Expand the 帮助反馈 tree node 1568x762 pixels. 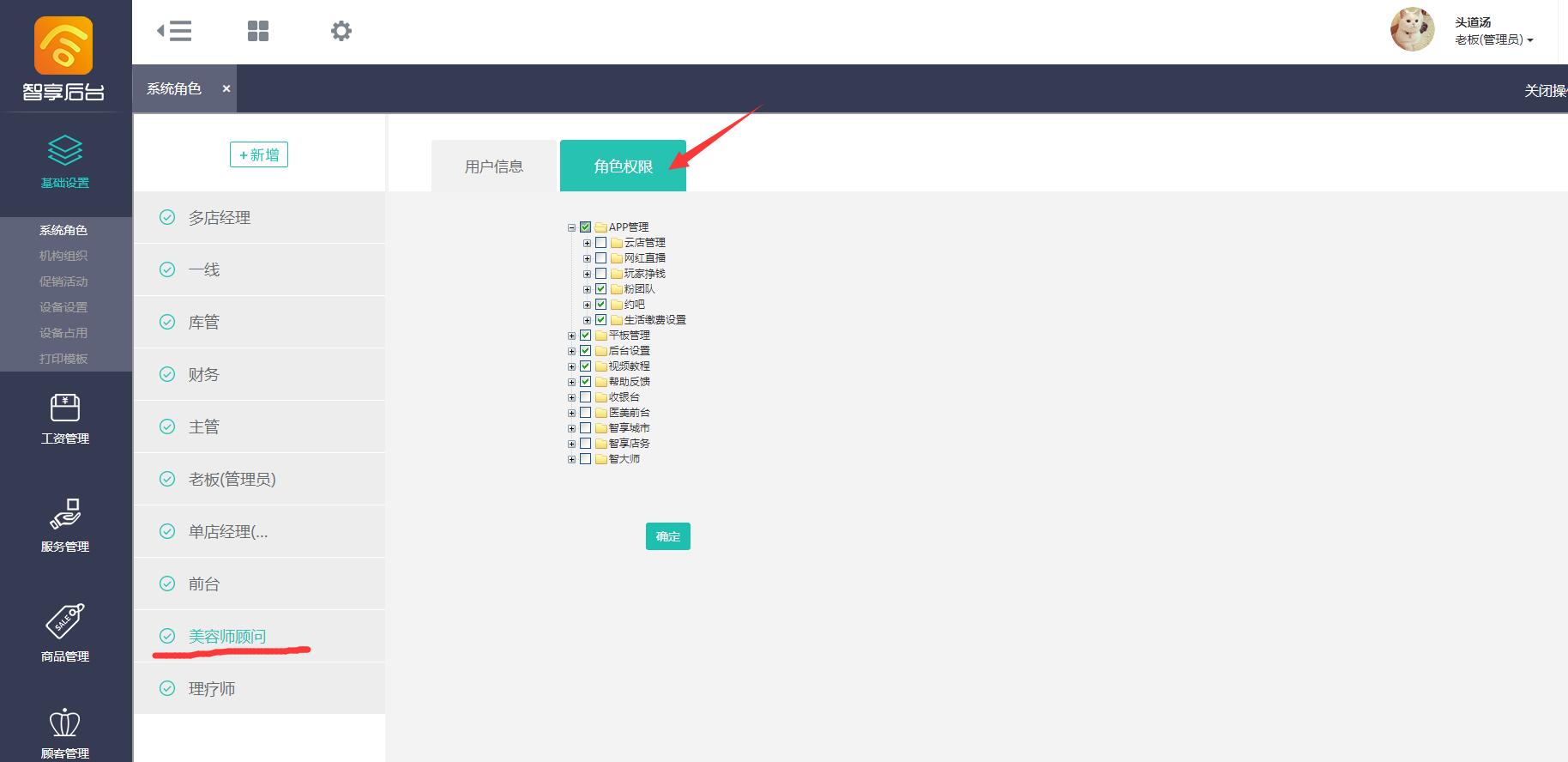pyautogui.click(x=572, y=383)
